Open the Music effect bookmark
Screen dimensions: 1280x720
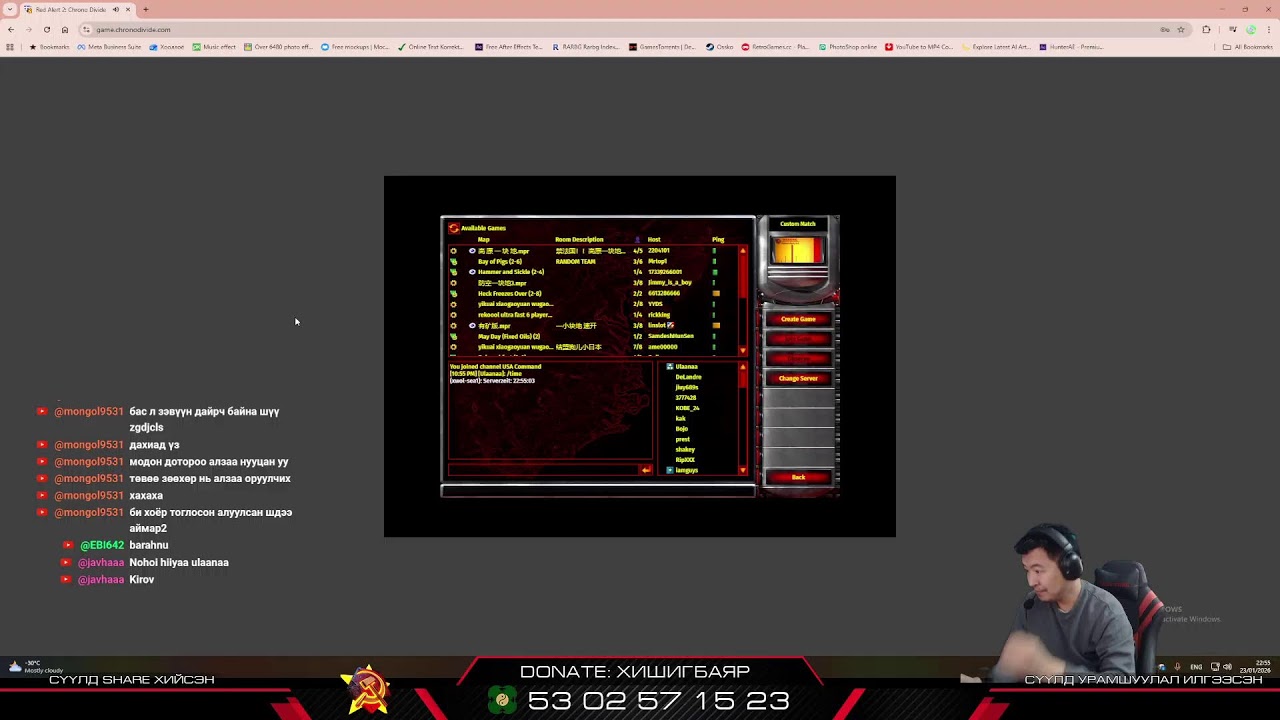pyautogui.click(x=214, y=47)
